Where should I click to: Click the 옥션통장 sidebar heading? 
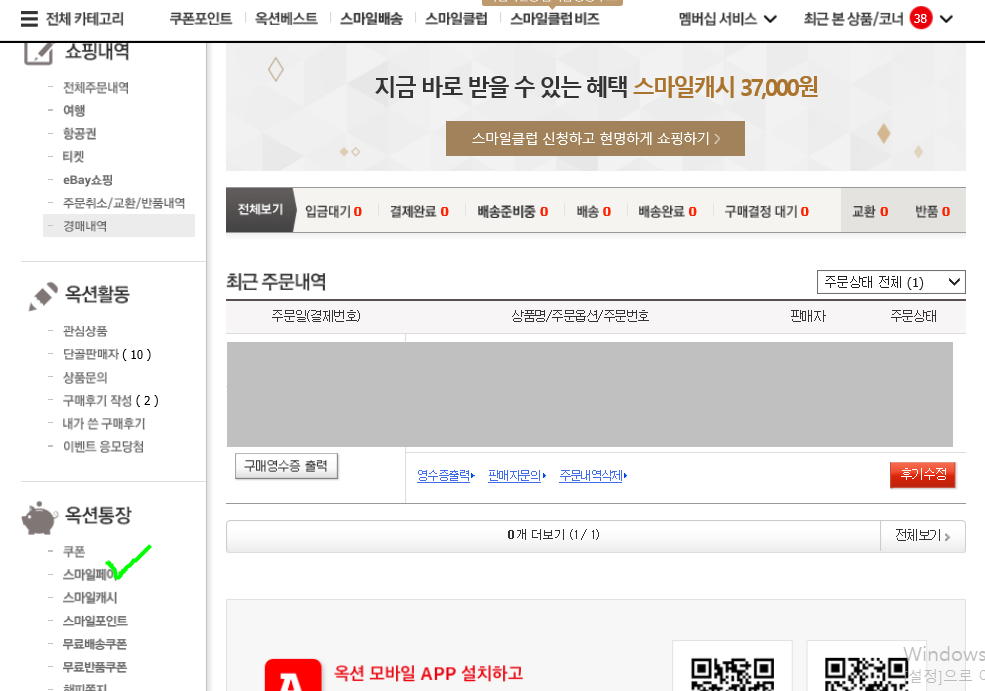click(x=99, y=515)
